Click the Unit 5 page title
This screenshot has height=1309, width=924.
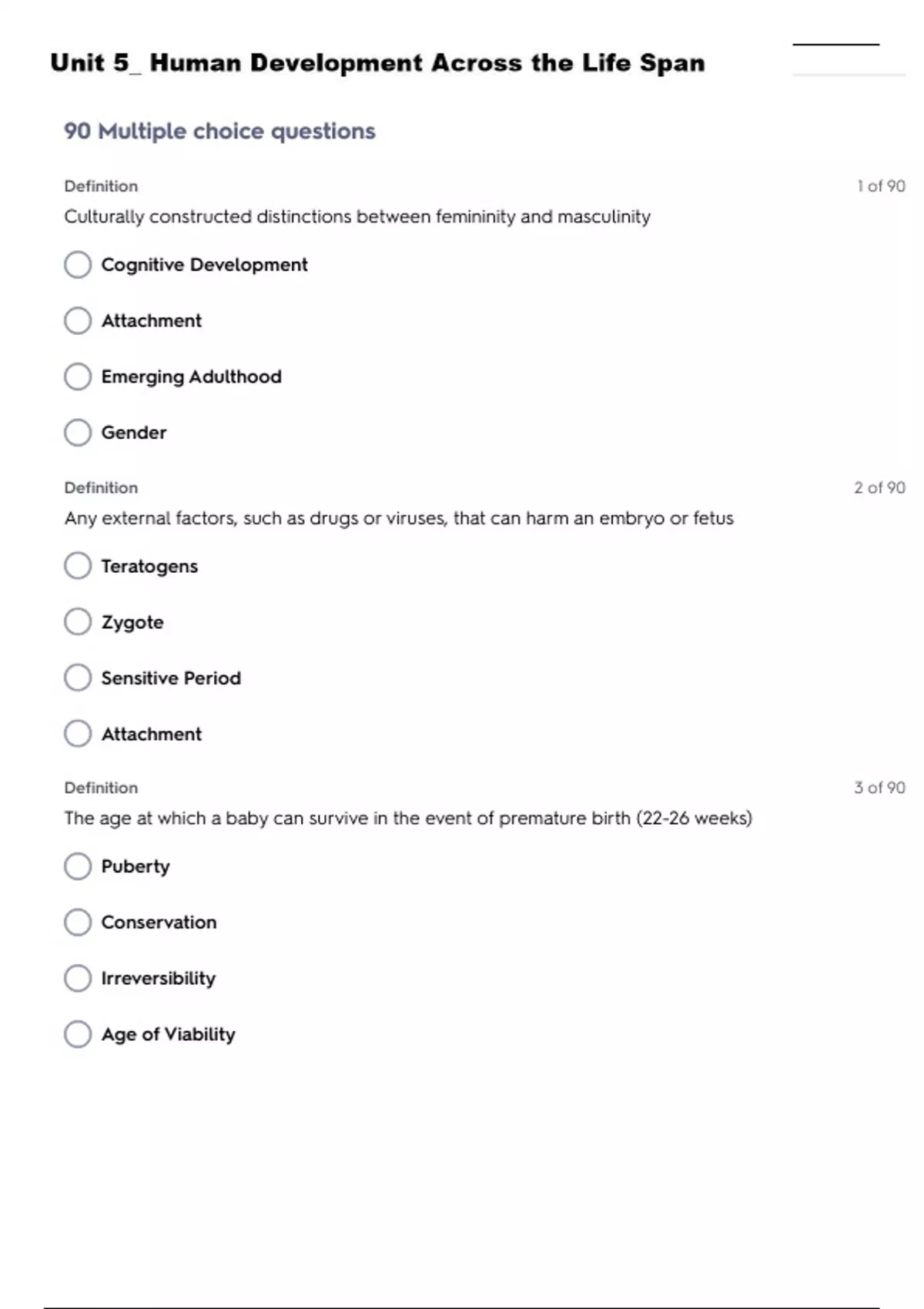[x=377, y=62]
